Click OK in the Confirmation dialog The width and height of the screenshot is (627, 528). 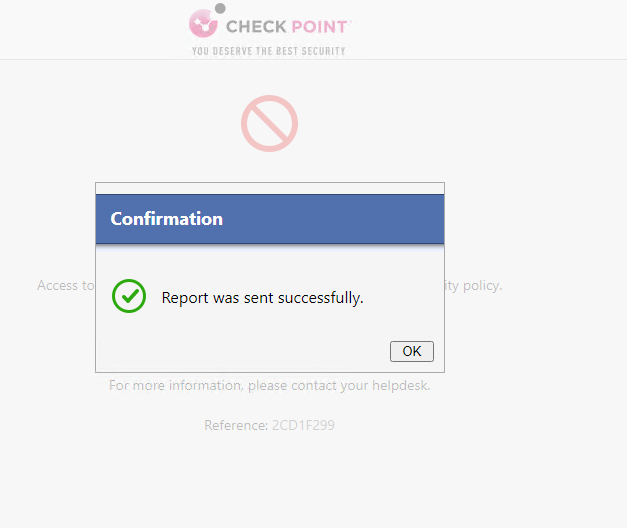pyautogui.click(x=411, y=351)
